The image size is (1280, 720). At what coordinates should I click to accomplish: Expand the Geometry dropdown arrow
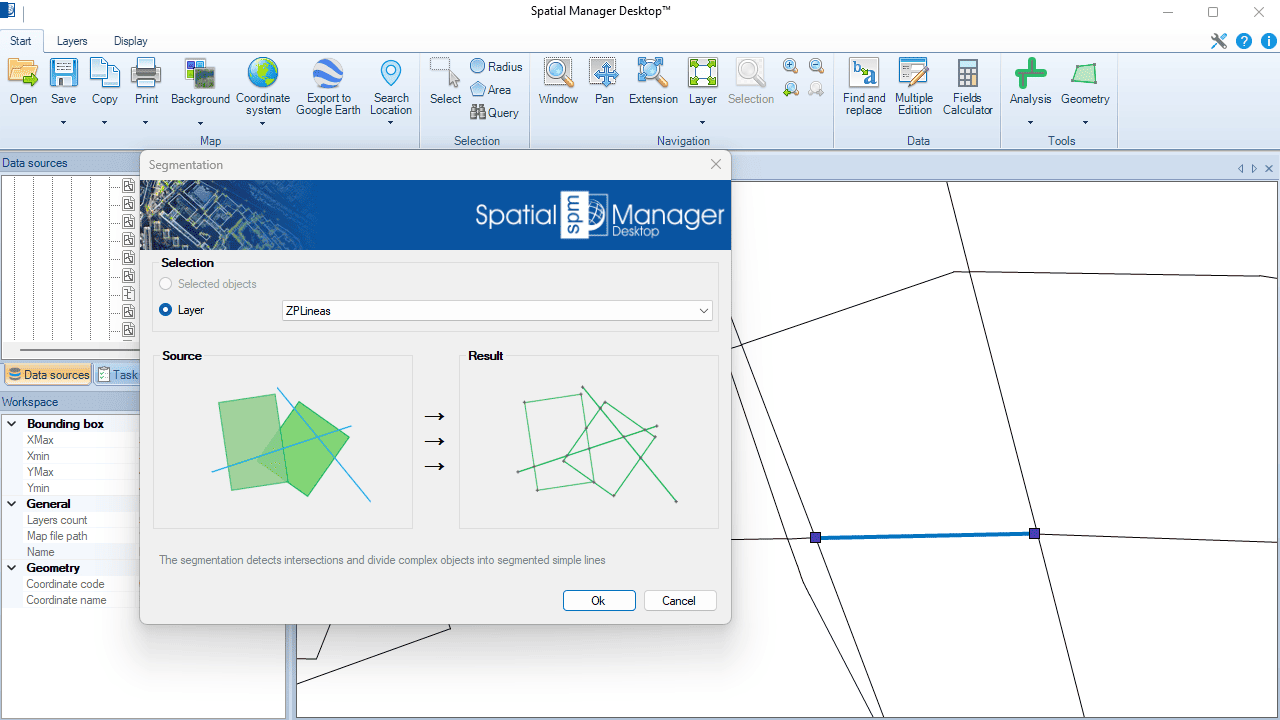pyautogui.click(x=1085, y=123)
